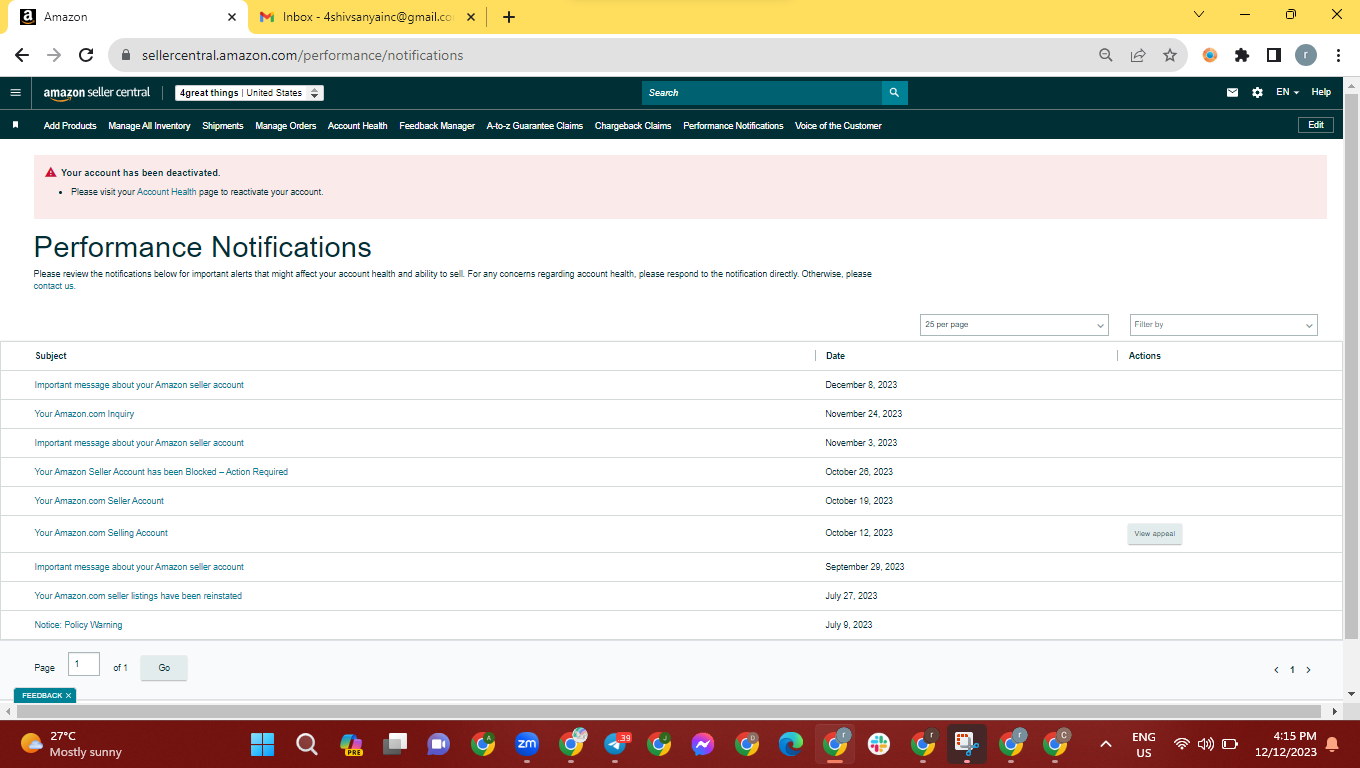Dismiss the Feedback tab with its X

point(69,696)
